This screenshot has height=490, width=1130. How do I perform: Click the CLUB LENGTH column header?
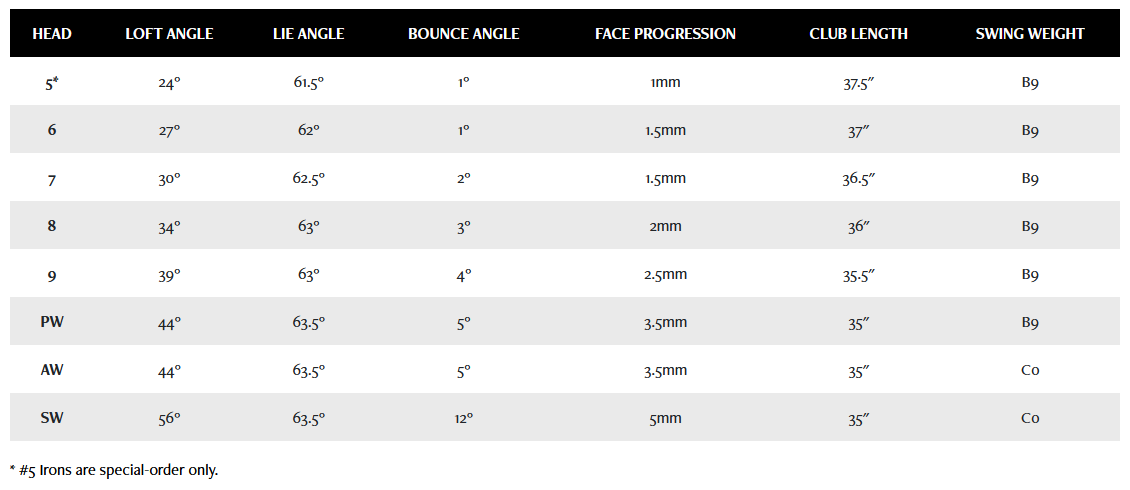pyautogui.click(x=858, y=34)
